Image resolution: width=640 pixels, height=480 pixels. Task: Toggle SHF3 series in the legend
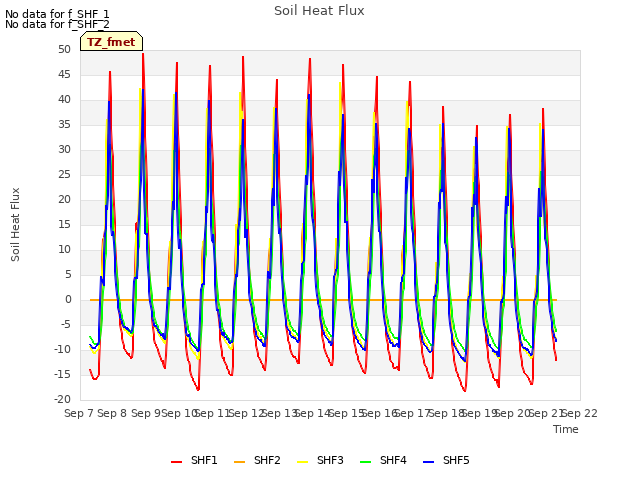(x=320, y=460)
